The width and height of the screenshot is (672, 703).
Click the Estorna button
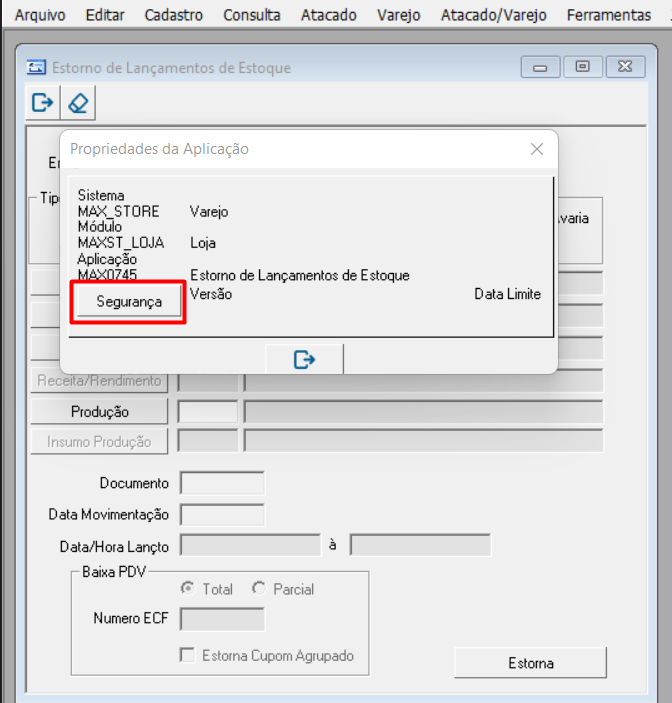click(531, 663)
